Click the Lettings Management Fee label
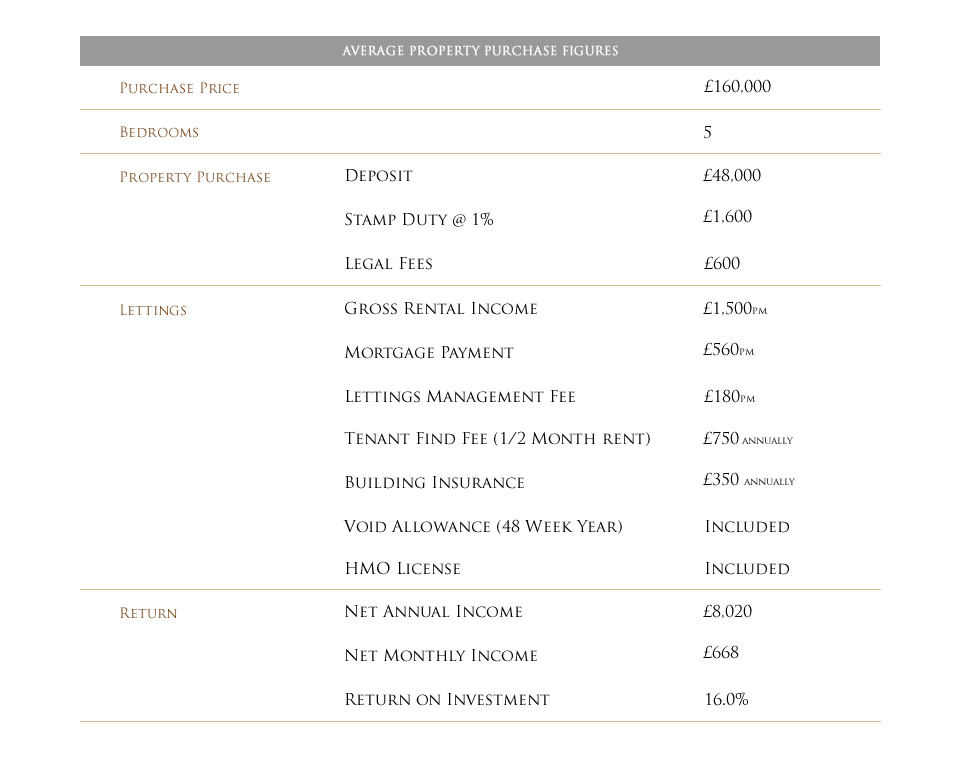Screen dimensions: 960x760 coord(460,397)
